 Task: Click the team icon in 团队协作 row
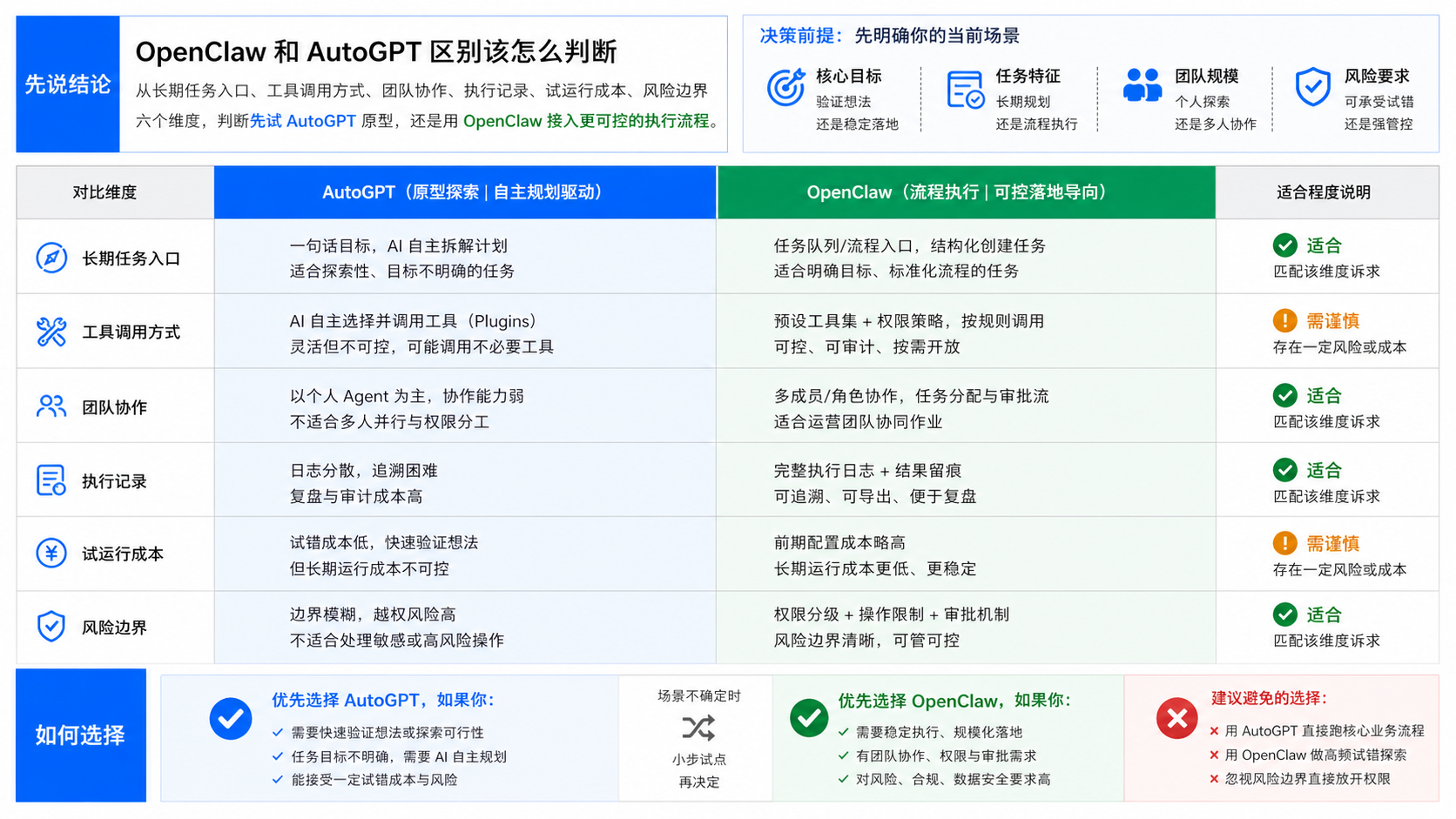click(x=51, y=406)
